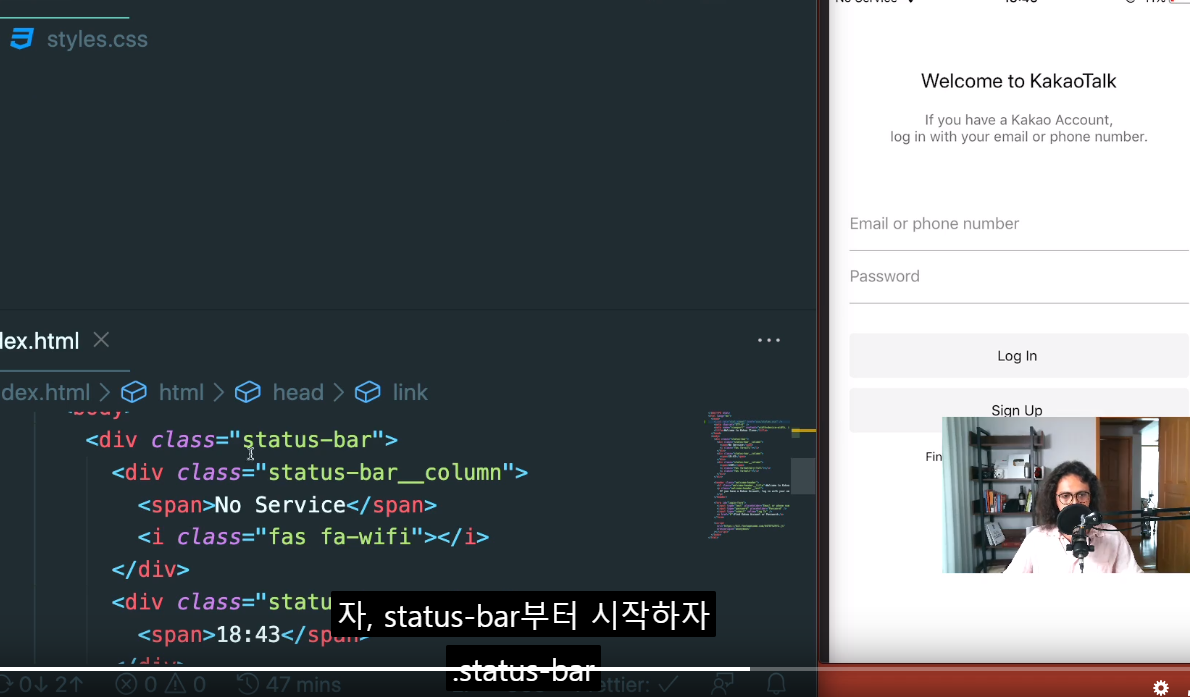Select the html breadcrumb item
Viewport: 1190px width, 697px height.
tap(181, 392)
